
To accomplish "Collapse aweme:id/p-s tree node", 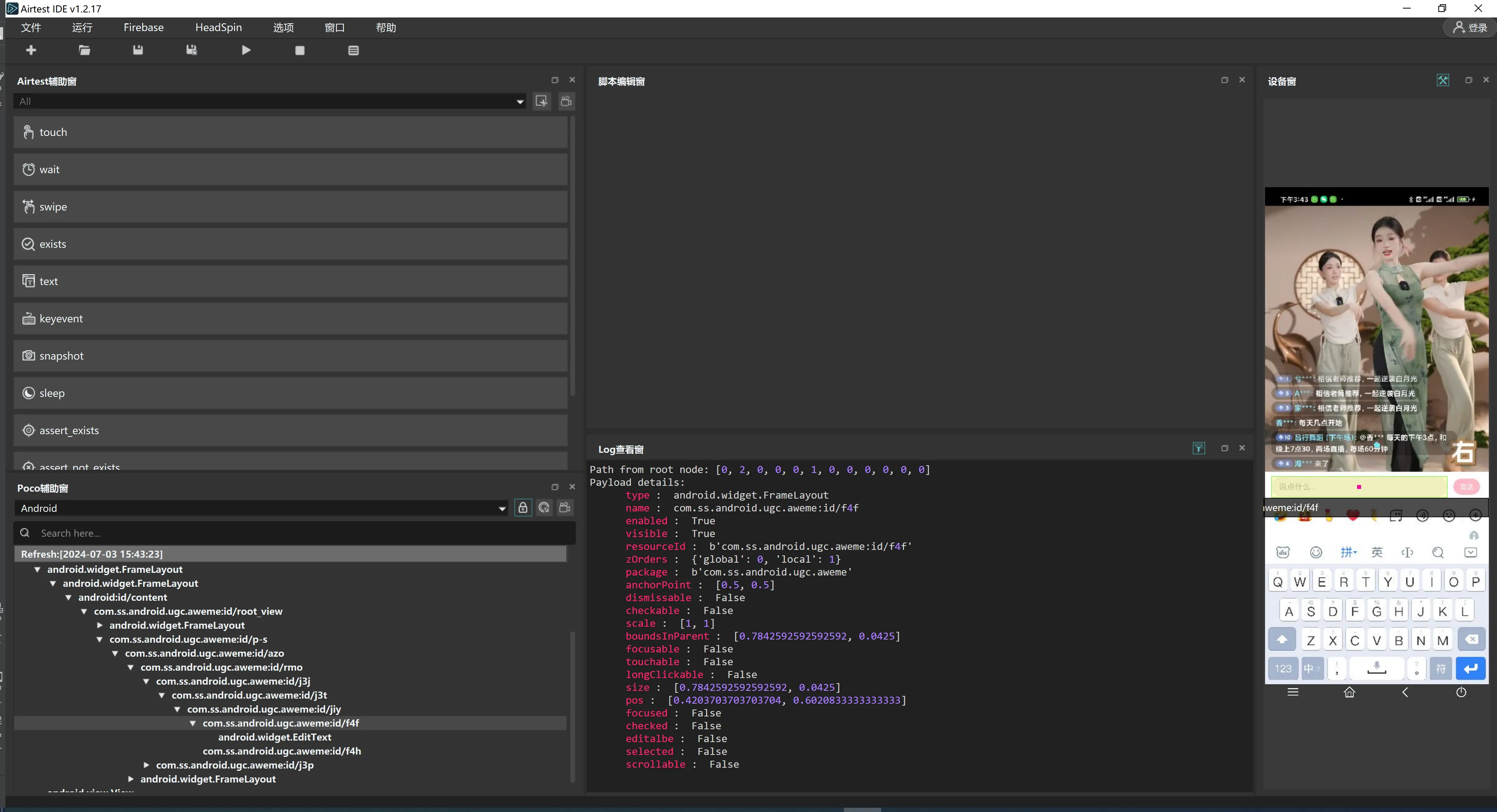I will [100, 639].
